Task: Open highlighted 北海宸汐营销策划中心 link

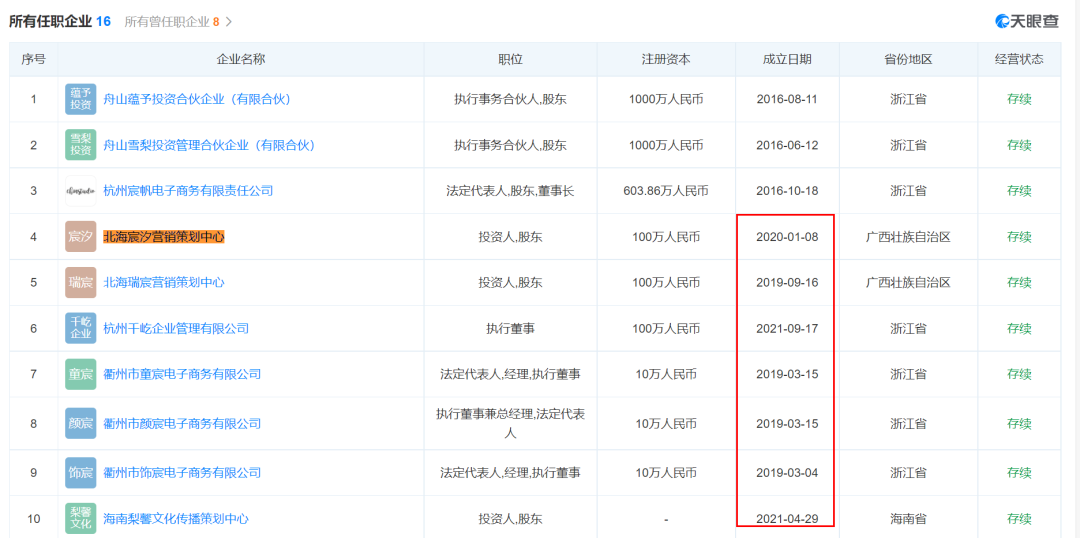Action: click(164, 237)
